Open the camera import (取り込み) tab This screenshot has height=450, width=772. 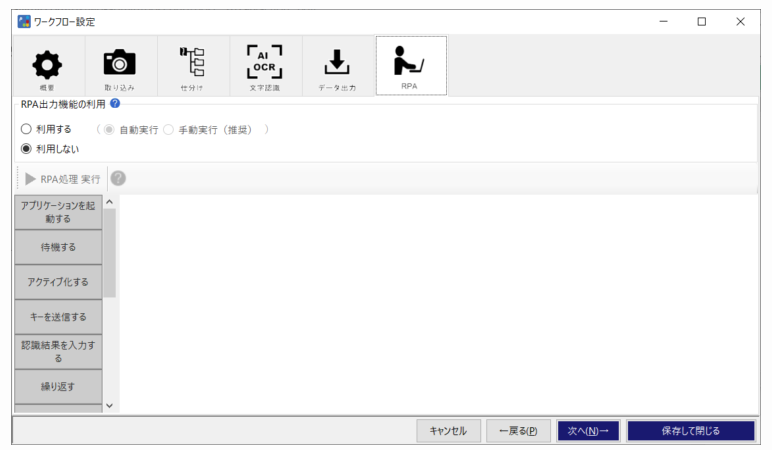(x=121, y=66)
